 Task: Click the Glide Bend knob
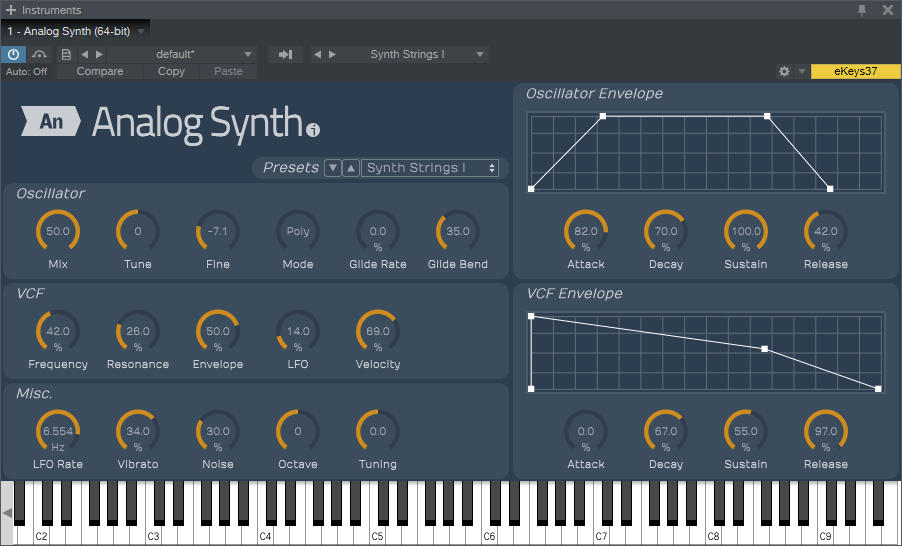(x=457, y=231)
